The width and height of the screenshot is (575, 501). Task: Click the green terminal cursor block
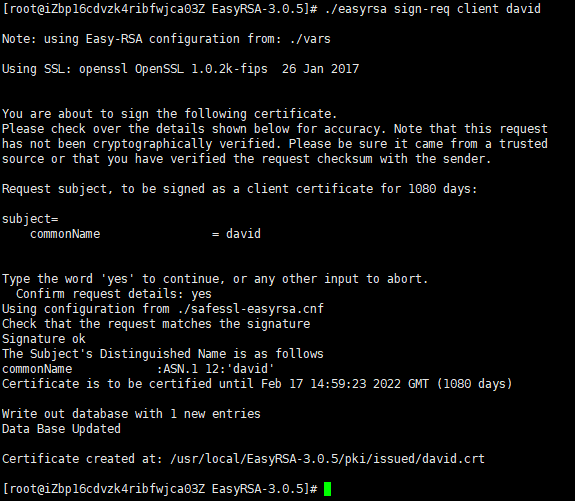[327, 489]
